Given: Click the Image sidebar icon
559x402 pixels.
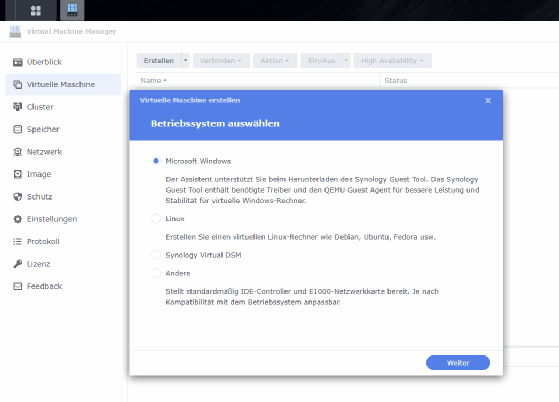Looking at the screenshot, I should click(17, 174).
